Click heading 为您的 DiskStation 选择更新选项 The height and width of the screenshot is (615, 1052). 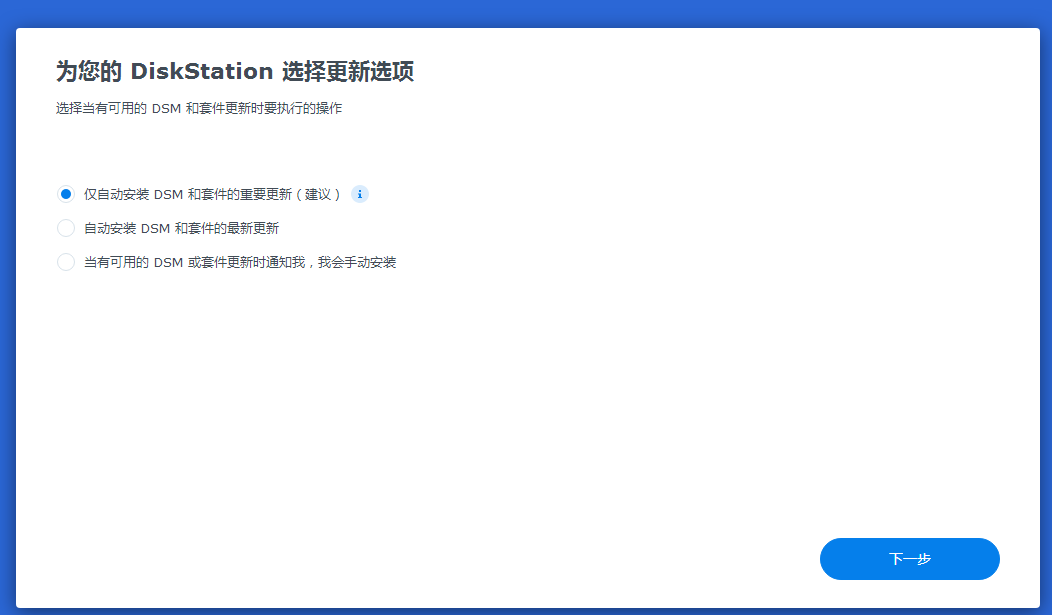[x=235, y=71]
